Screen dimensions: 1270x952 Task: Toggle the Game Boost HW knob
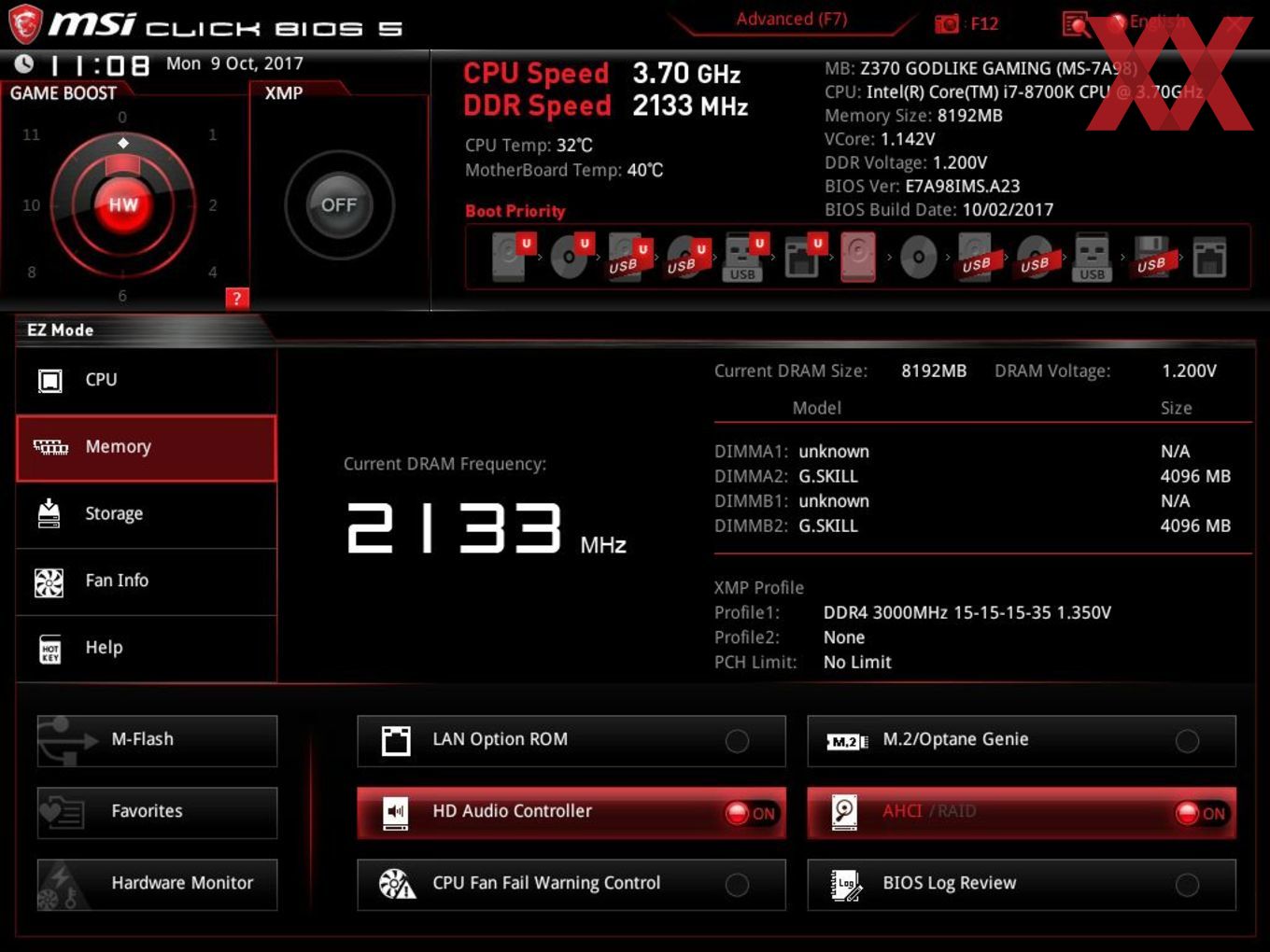coord(123,204)
